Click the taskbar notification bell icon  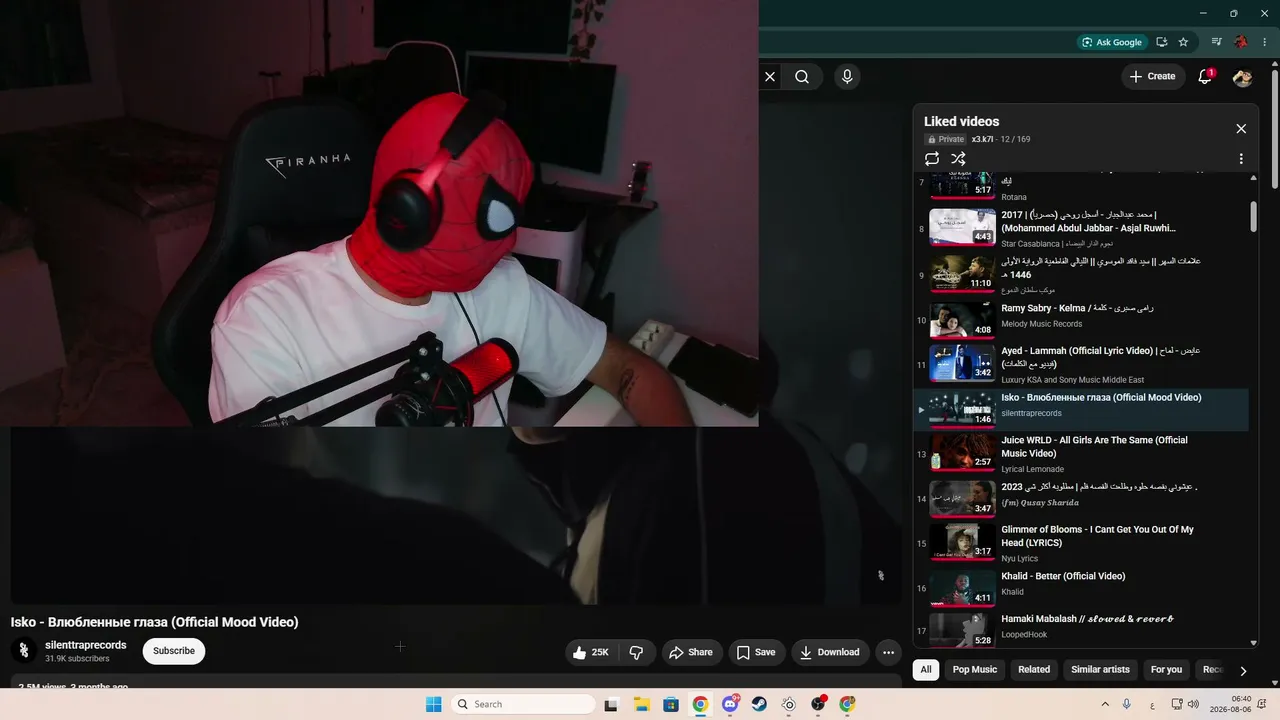(1264, 704)
